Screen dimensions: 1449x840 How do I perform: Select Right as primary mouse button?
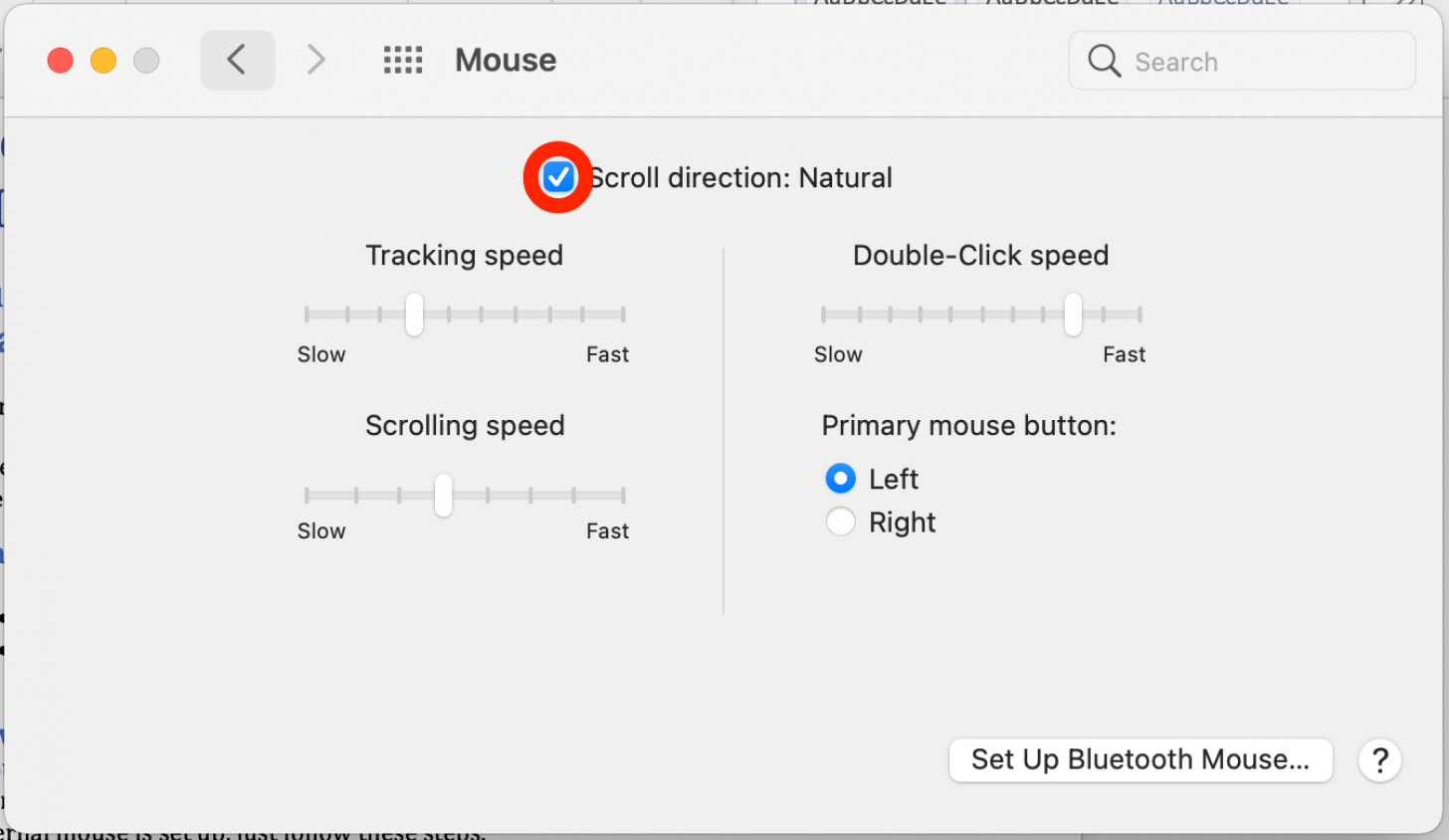(x=841, y=522)
